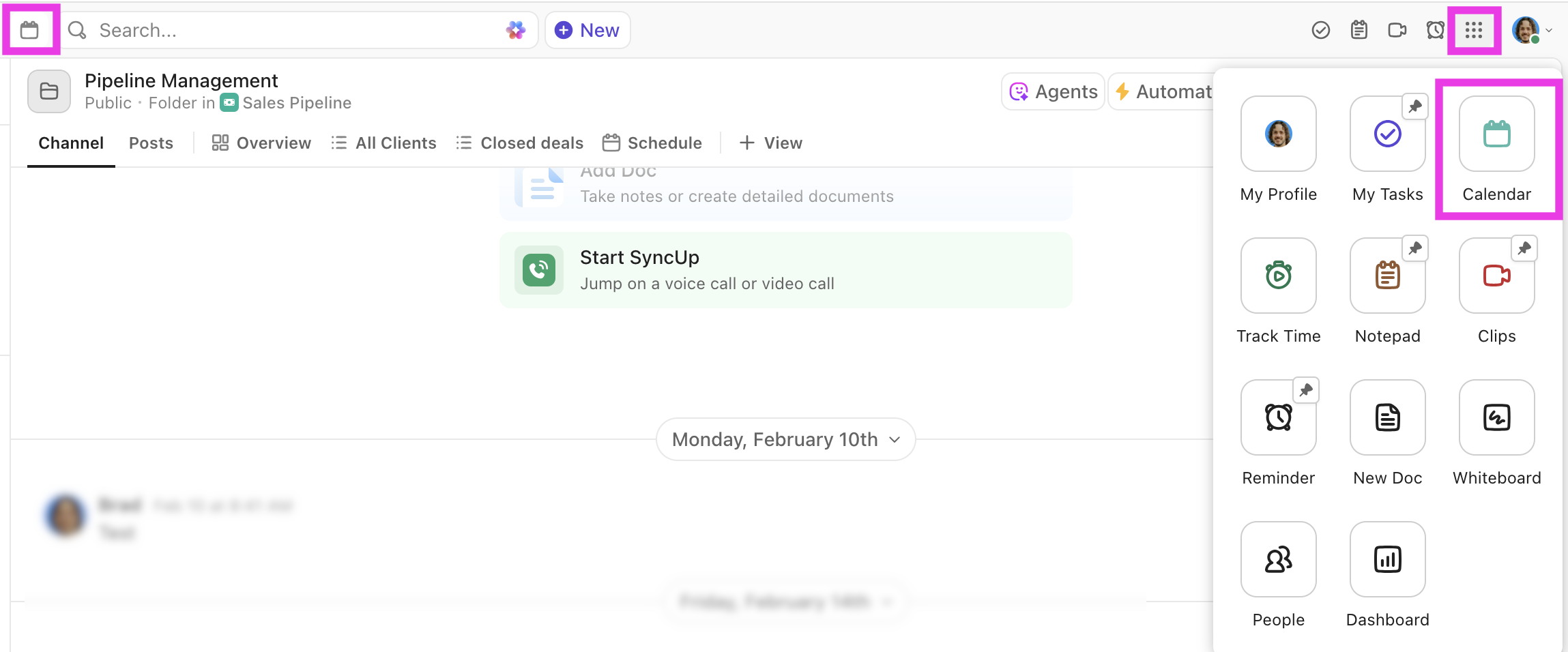This screenshot has height=652, width=1568.
Task: Click the New button
Action: (587, 30)
